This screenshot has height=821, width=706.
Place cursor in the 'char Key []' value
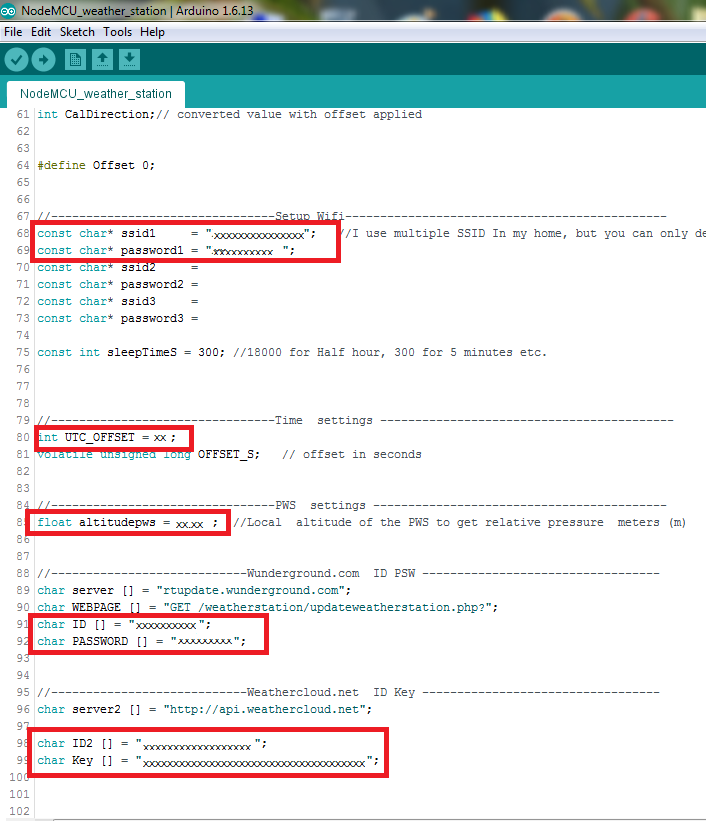click(254, 763)
